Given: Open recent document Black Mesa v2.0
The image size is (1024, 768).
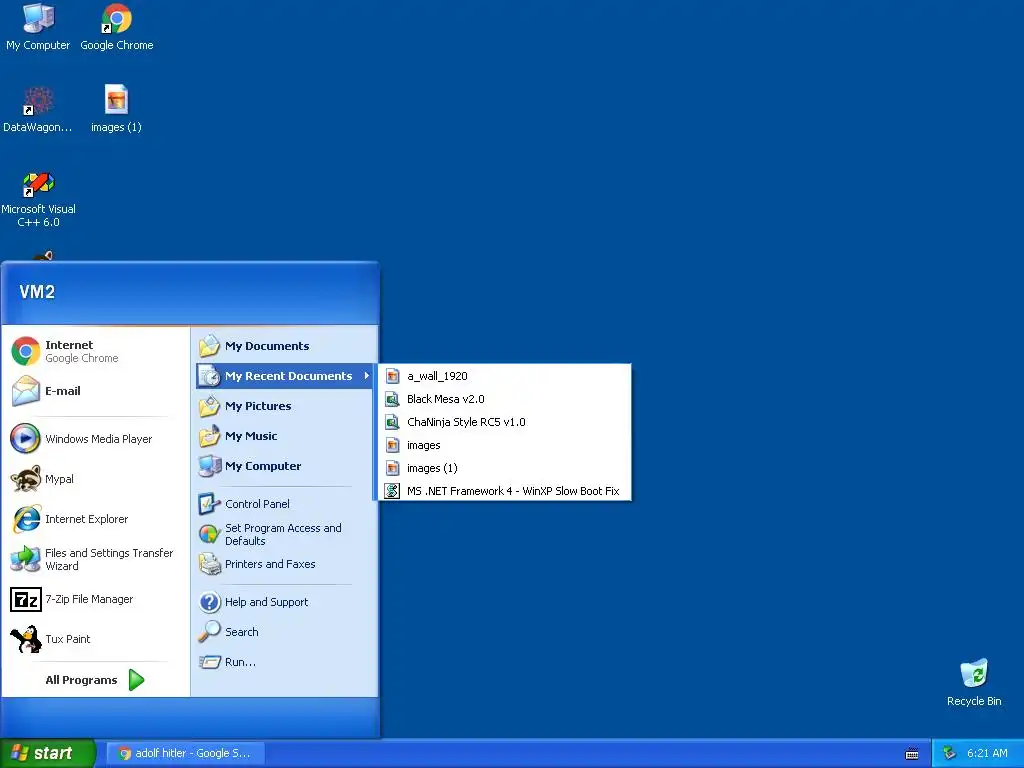Looking at the screenshot, I should click(505, 399).
